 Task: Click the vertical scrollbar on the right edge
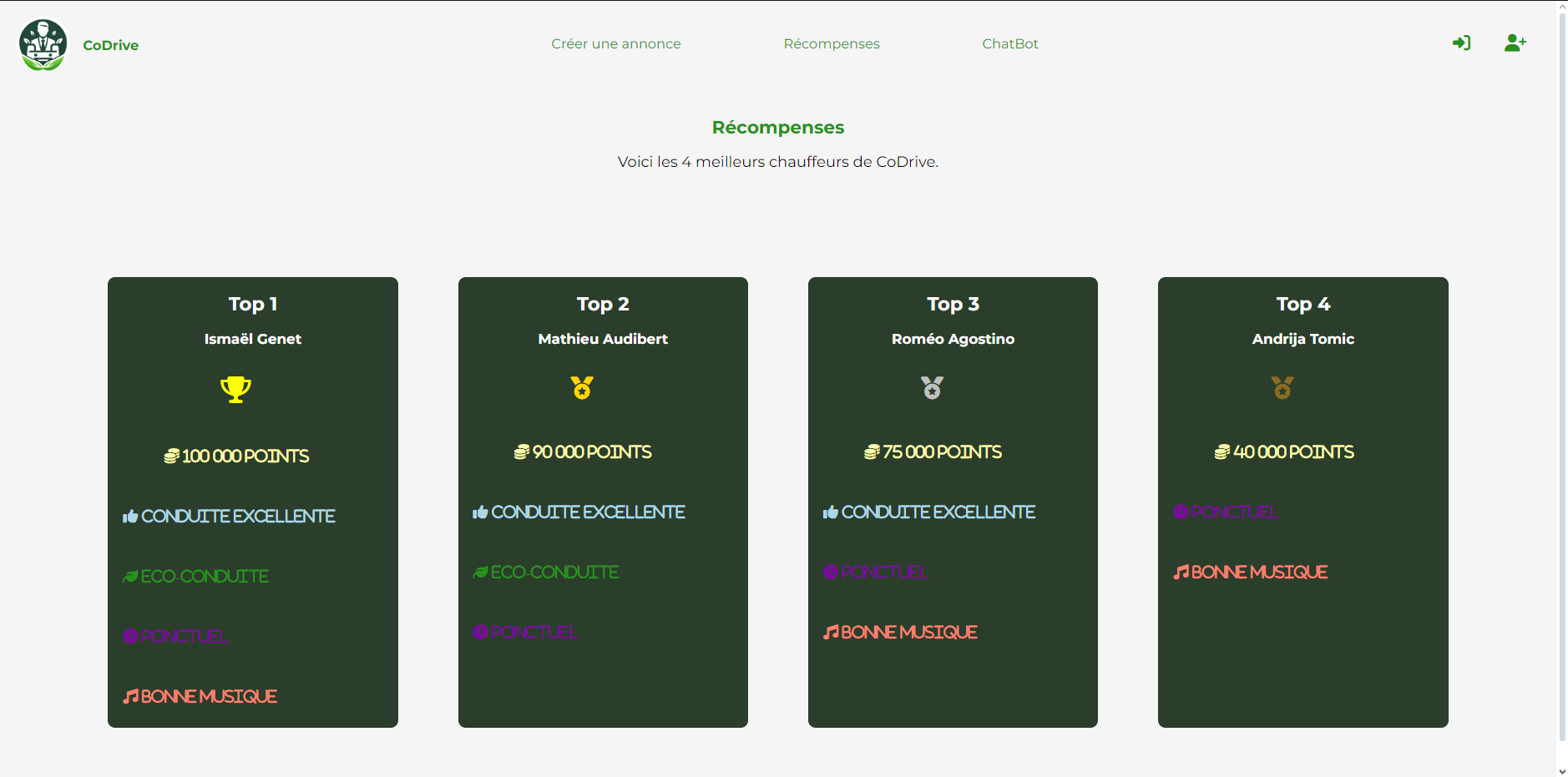point(1561,388)
